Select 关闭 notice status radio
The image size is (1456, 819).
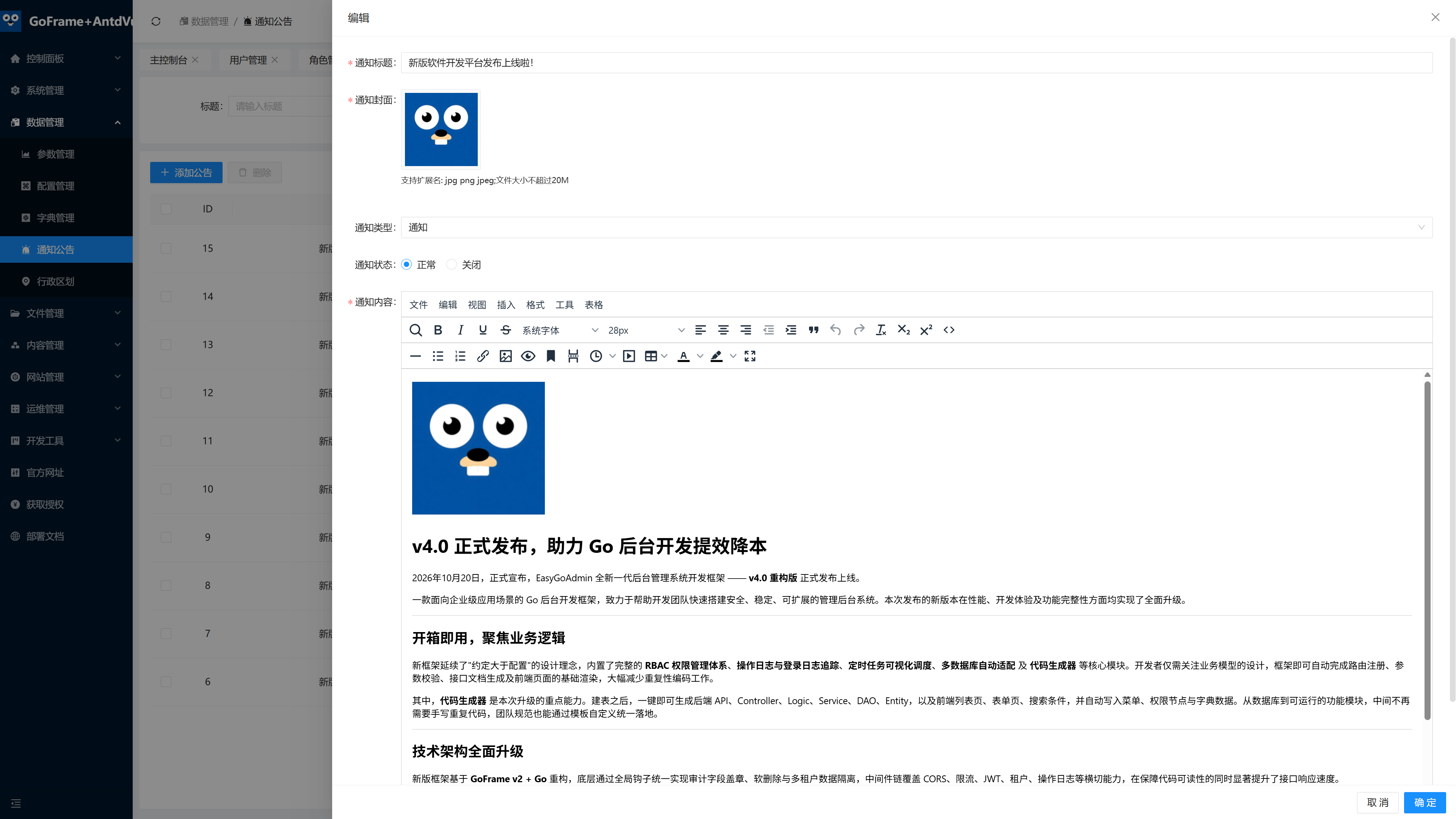tap(451, 265)
